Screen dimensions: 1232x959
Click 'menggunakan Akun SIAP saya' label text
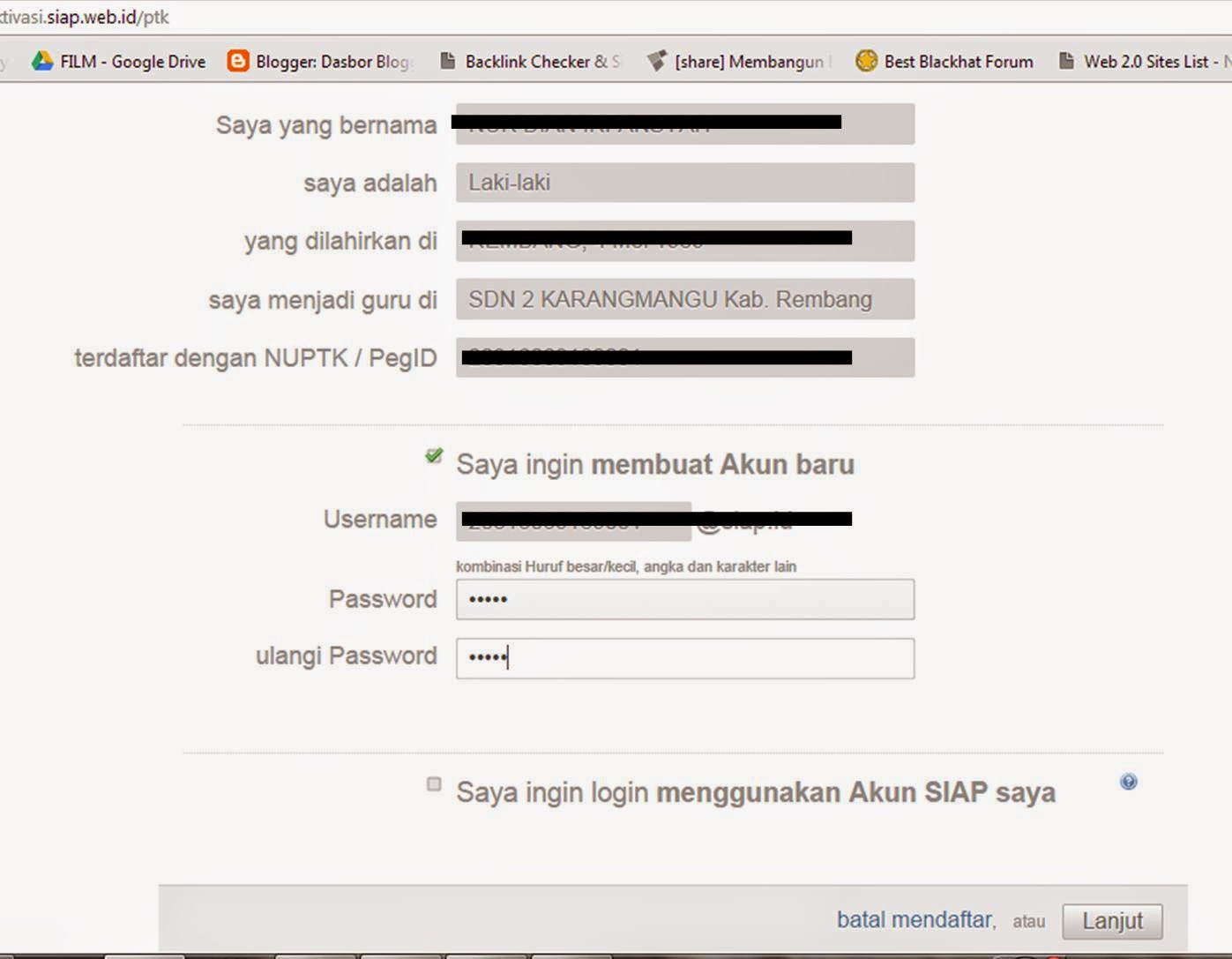pos(855,792)
